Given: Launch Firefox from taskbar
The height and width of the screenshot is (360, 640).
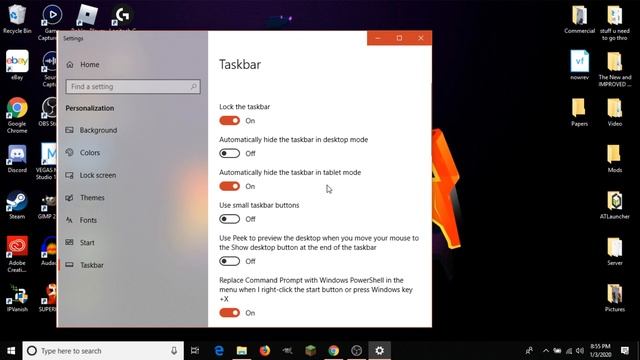Looking at the screenshot, I should click(265, 351).
